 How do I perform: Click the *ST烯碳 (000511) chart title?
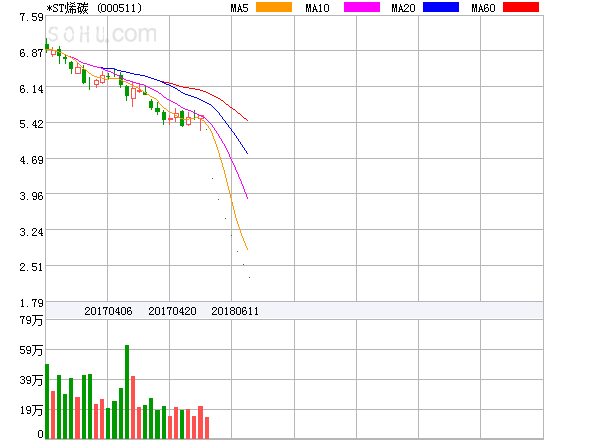point(94,8)
